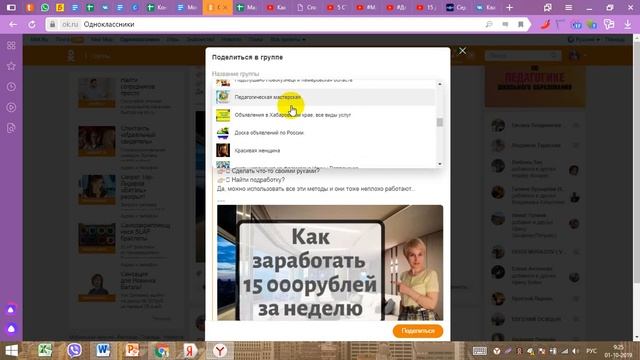
Task: Click the tab manager icon at far left
Action: coord(11,7)
